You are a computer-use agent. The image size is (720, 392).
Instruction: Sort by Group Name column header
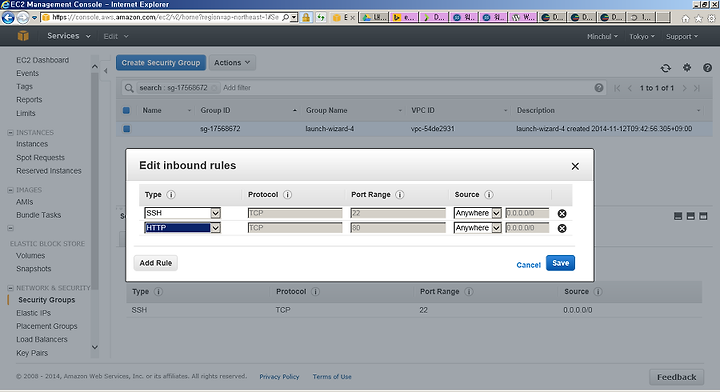coord(326,111)
